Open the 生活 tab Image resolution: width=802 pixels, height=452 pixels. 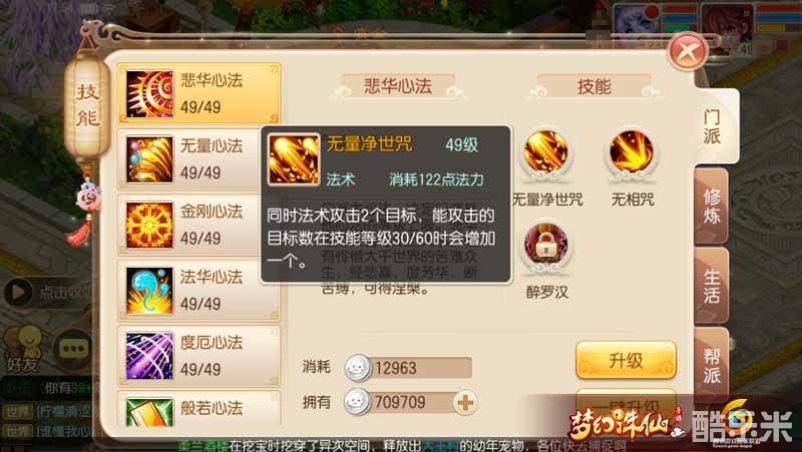711,286
